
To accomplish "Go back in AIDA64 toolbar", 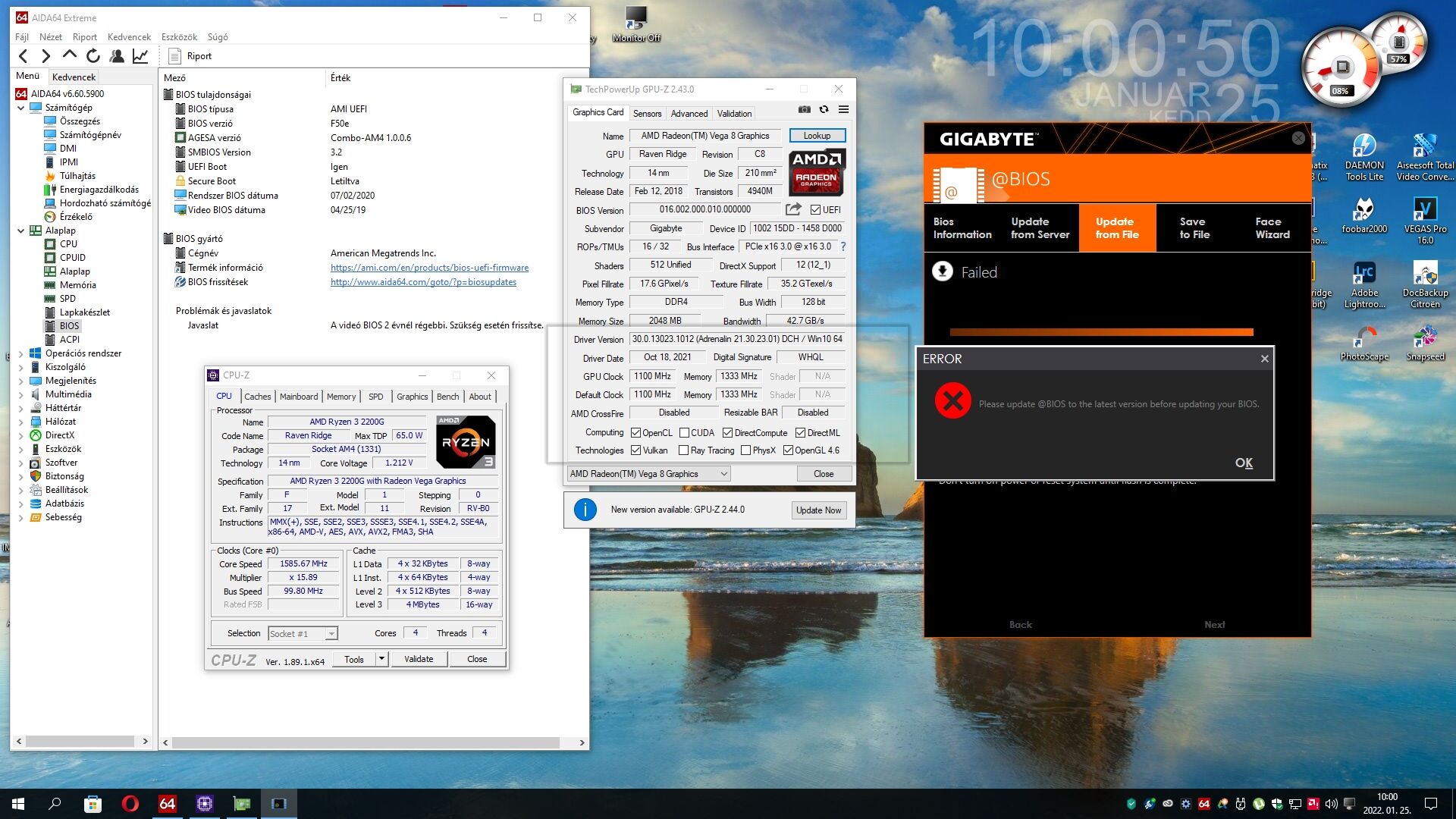I will tap(23, 56).
